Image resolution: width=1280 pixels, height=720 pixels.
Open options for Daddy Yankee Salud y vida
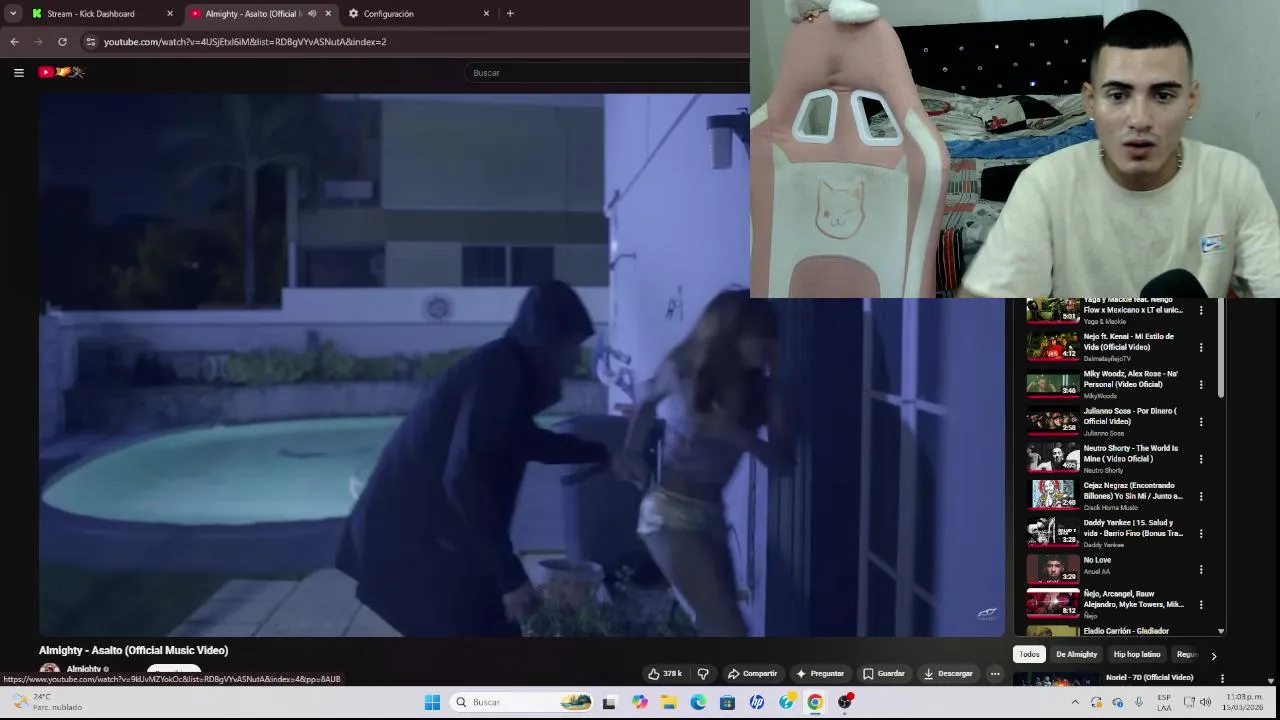pos(1201,533)
